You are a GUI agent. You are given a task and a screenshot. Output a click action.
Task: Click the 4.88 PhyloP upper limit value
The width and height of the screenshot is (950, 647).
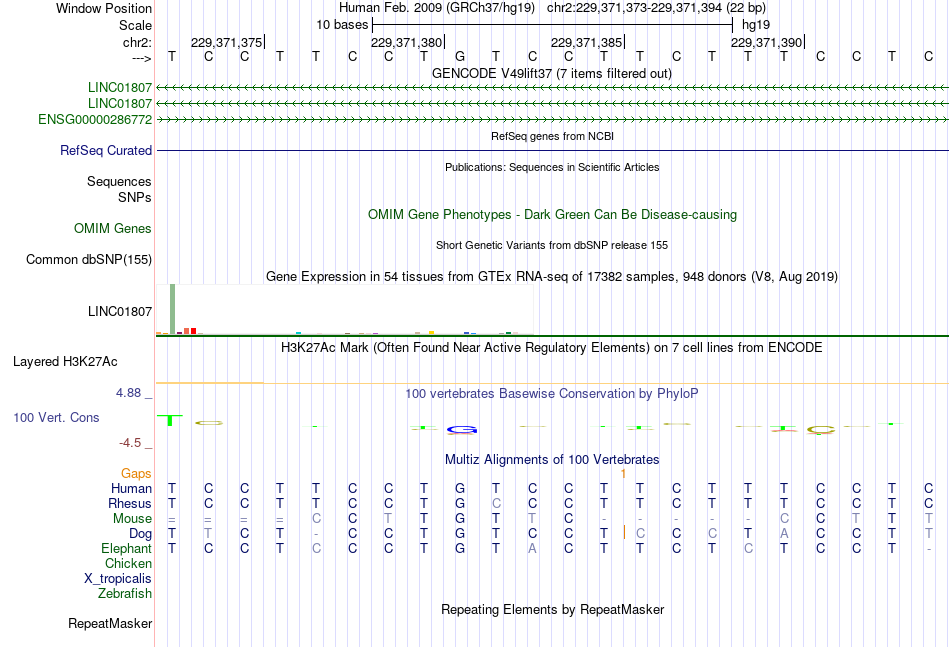(x=128, y=393)
